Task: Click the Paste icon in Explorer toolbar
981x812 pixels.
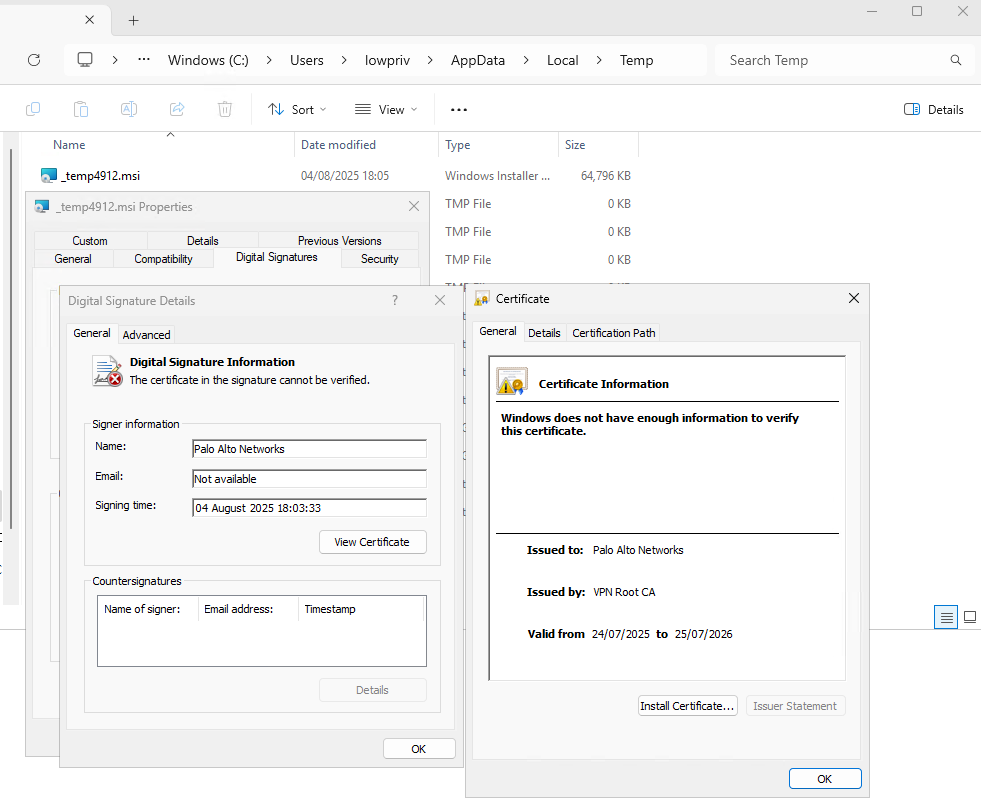Action: (81, 109)
